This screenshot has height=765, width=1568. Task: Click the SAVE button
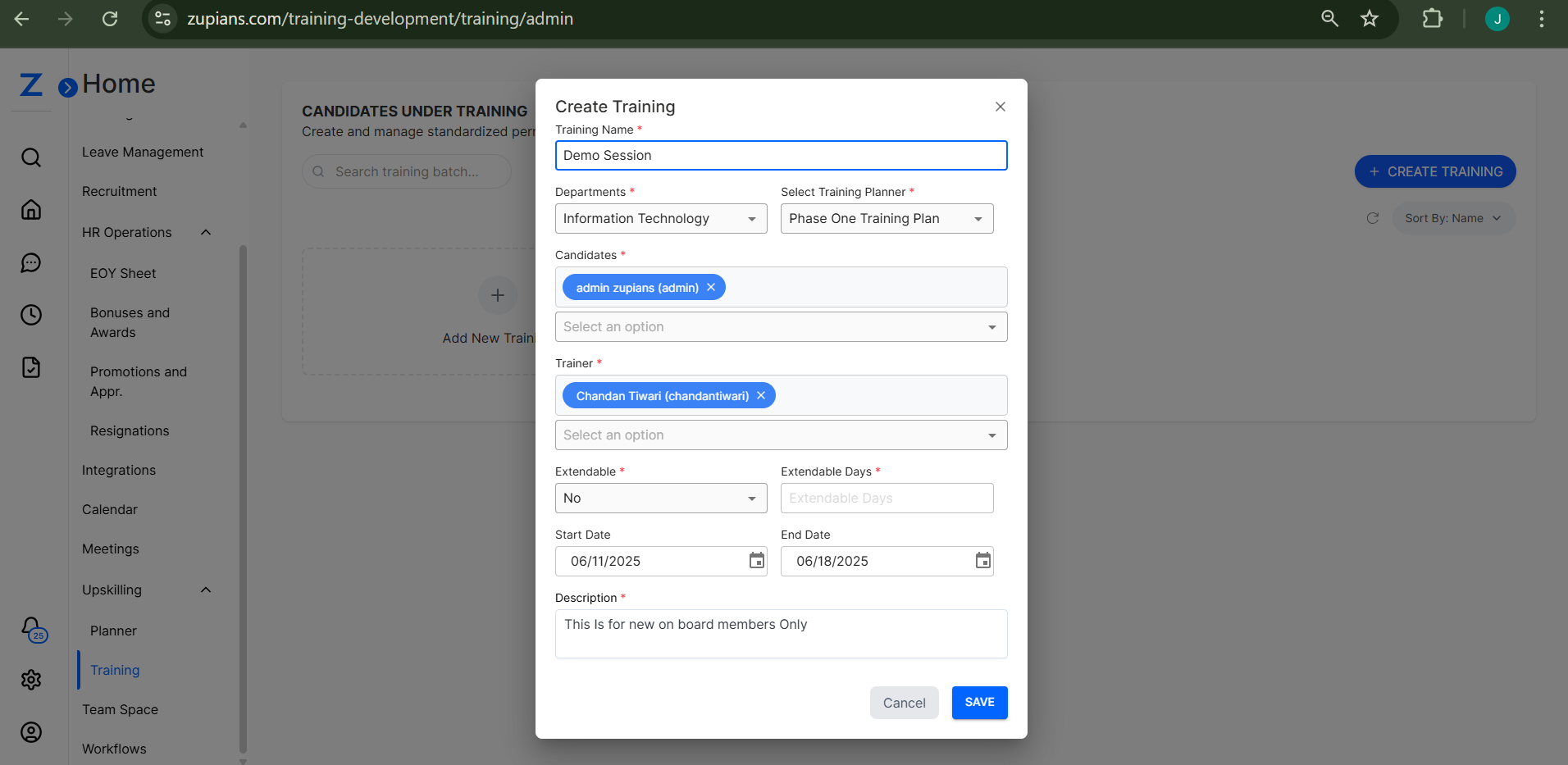pyautogui.click(x=979, y=703)
